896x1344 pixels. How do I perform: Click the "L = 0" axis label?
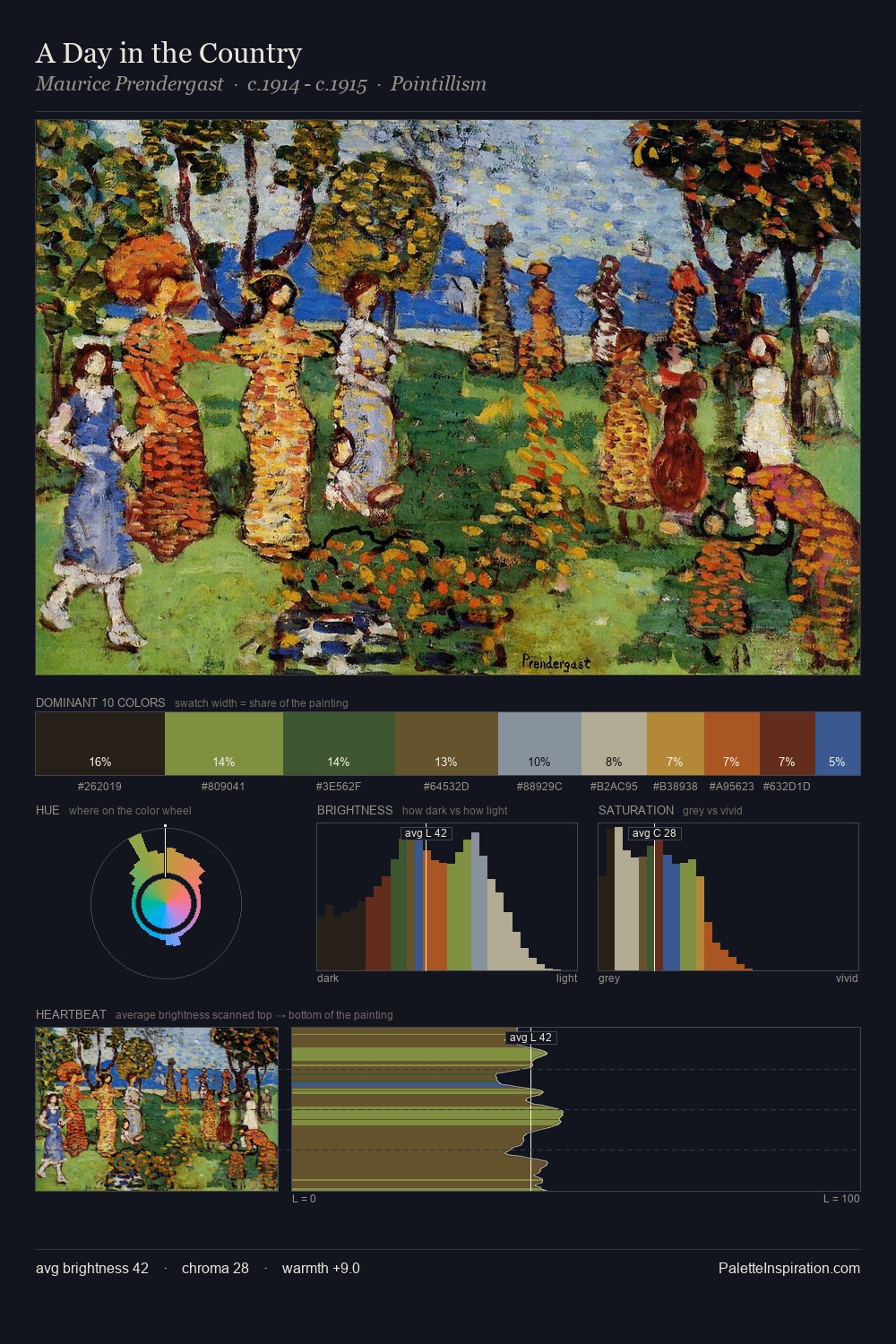304,1199
